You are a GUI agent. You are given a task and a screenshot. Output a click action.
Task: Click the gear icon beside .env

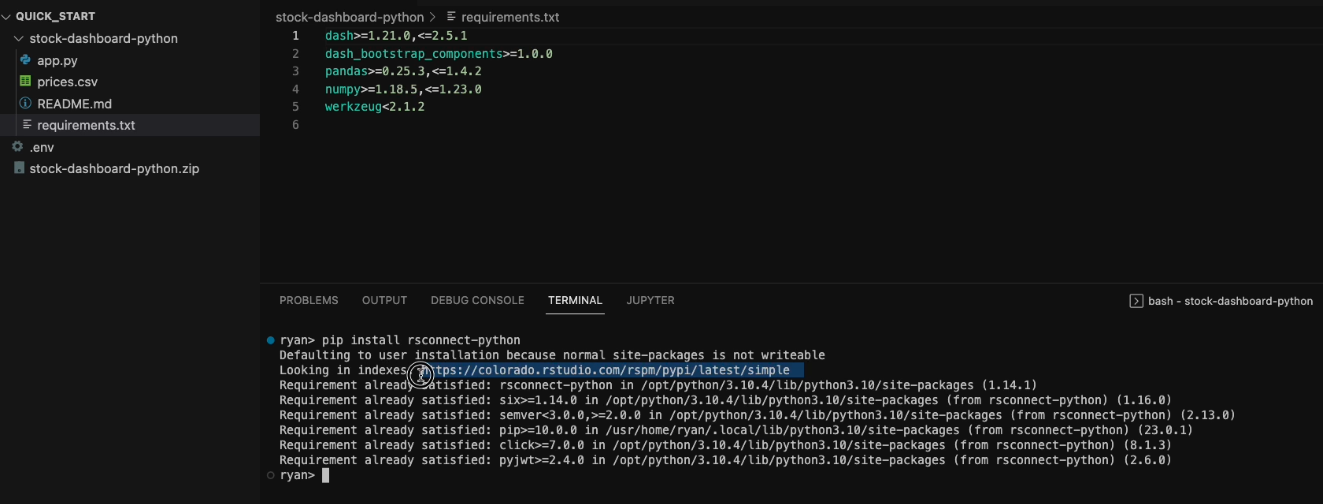17,147
